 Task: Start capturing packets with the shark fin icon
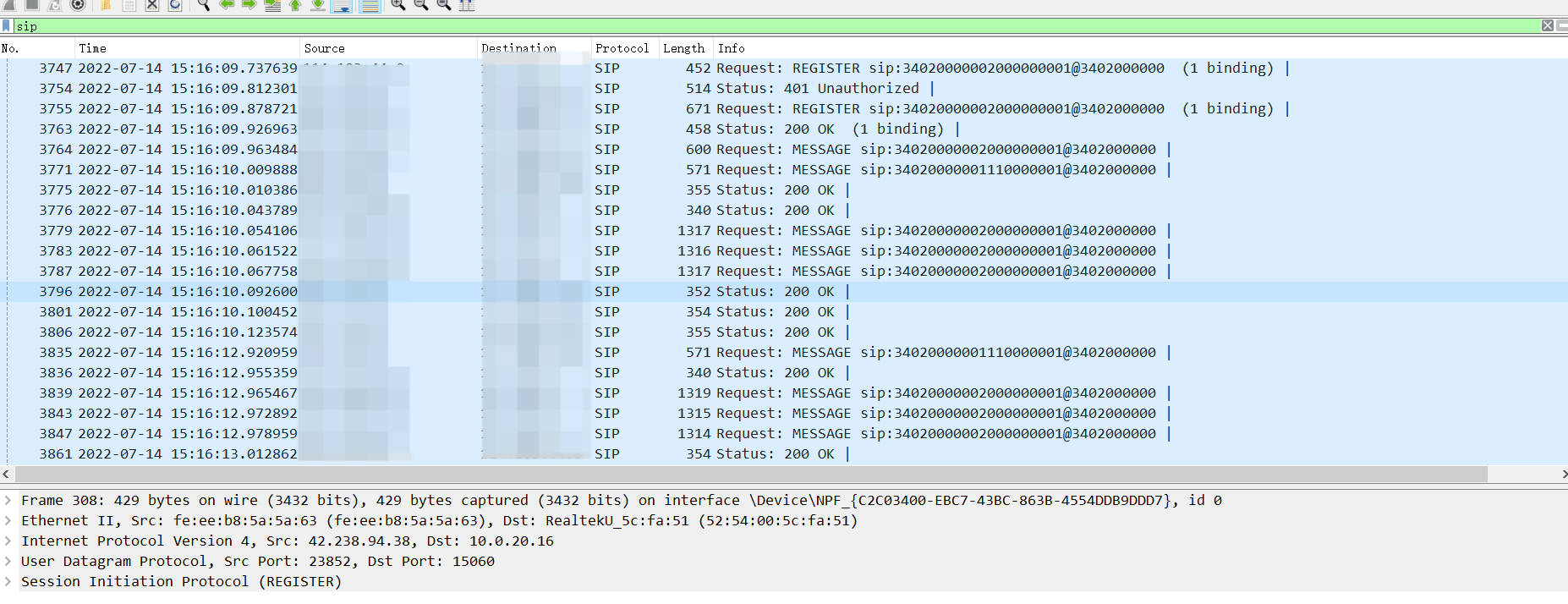point(9,4)
